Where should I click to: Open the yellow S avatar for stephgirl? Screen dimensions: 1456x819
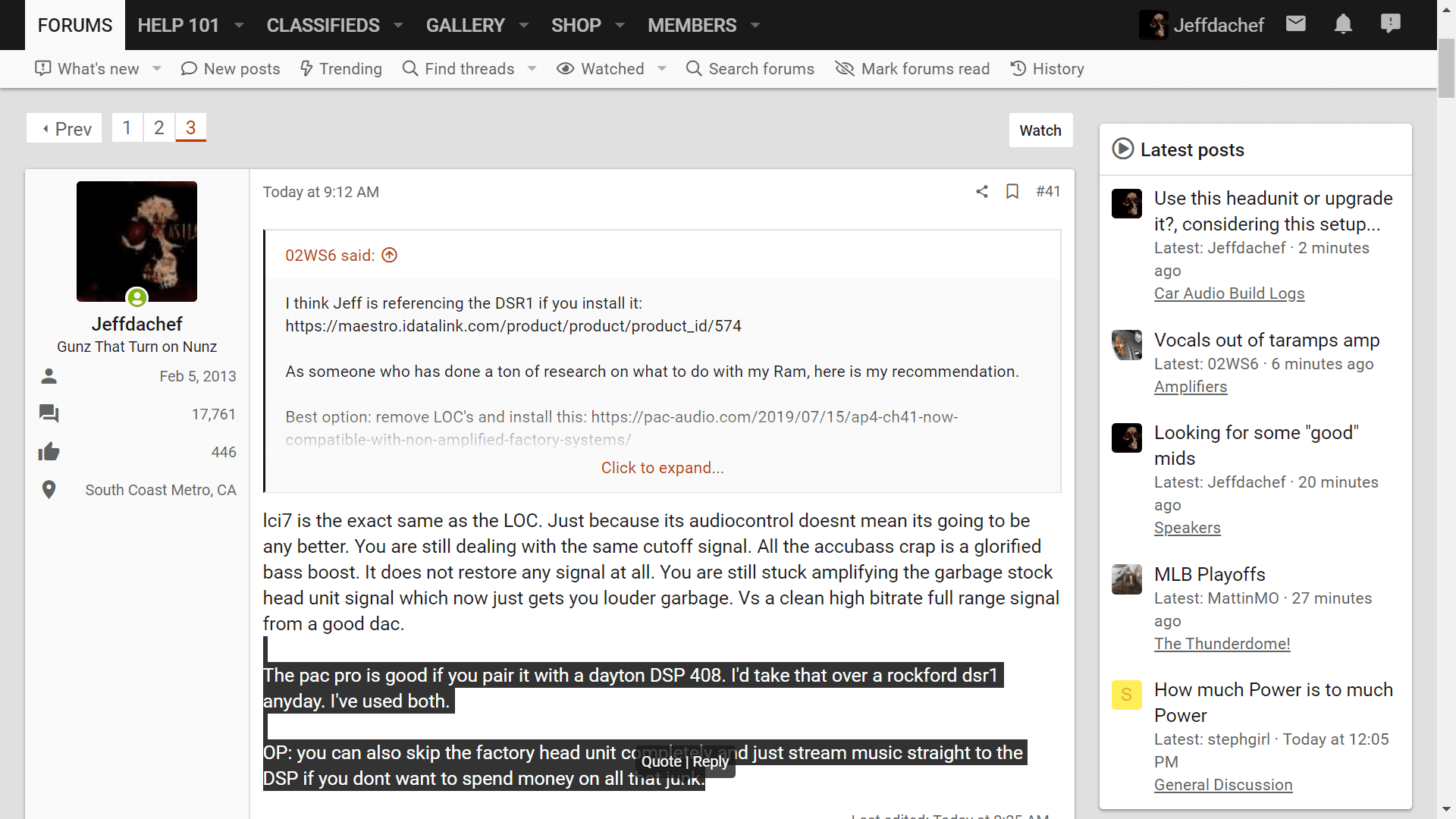pyautogui.click(x=1127, y=695)
